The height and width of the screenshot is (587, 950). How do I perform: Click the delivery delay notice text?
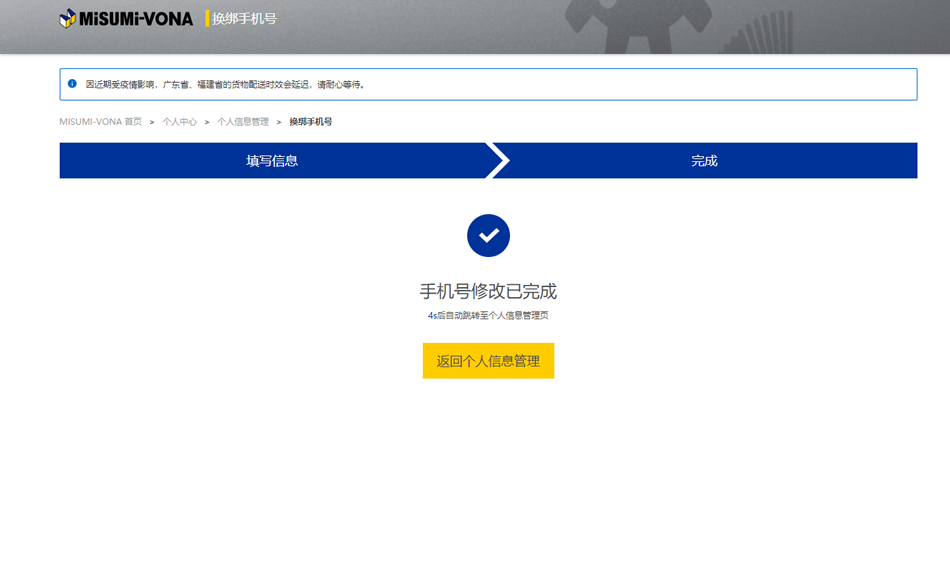(x=226, y=85)
